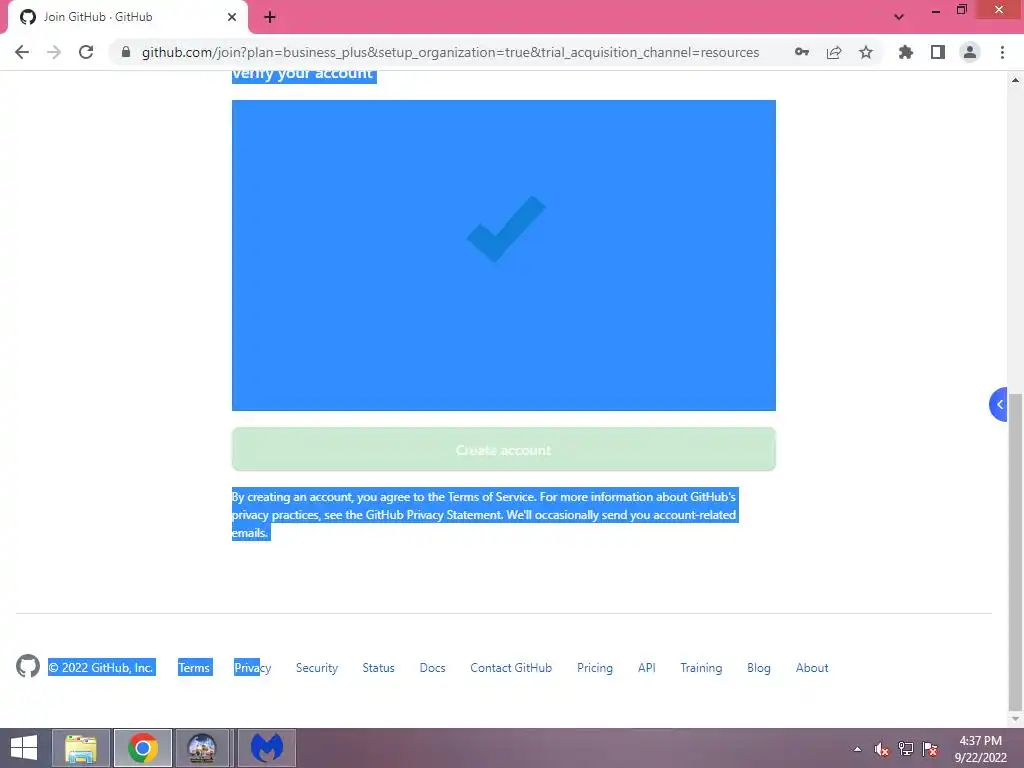Expand the blue side panel arrow
The height and width of the screenshot is (768, 1024).
pyautogui.click(x=999, y=404)
